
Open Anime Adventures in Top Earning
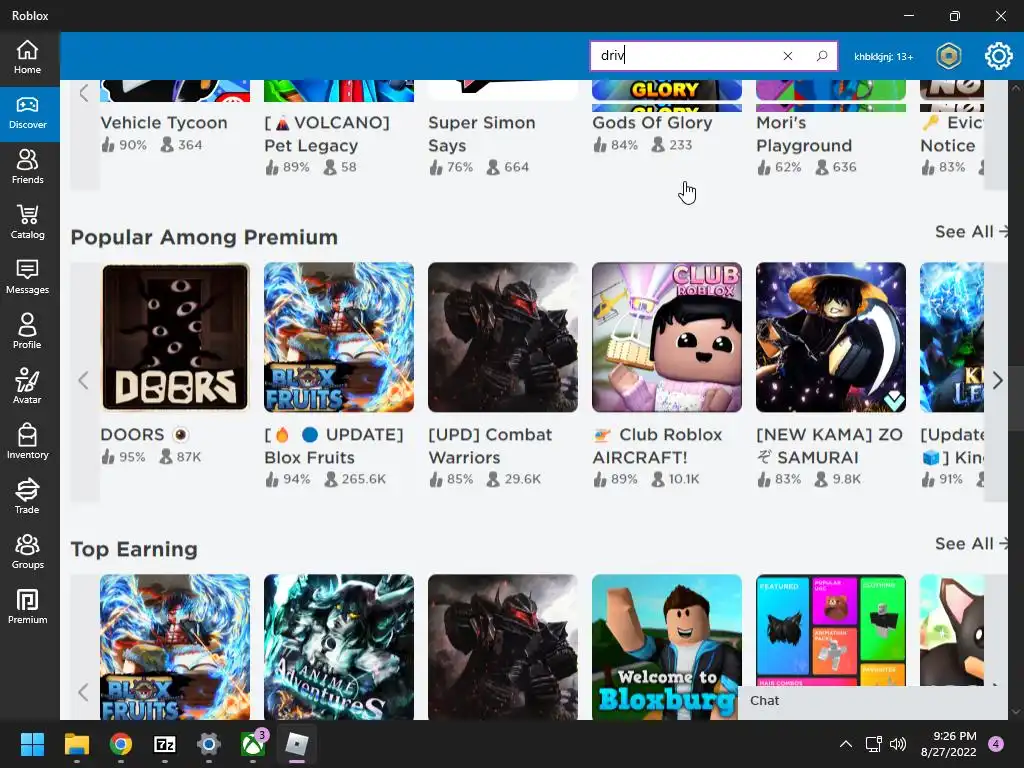[339, 647]
